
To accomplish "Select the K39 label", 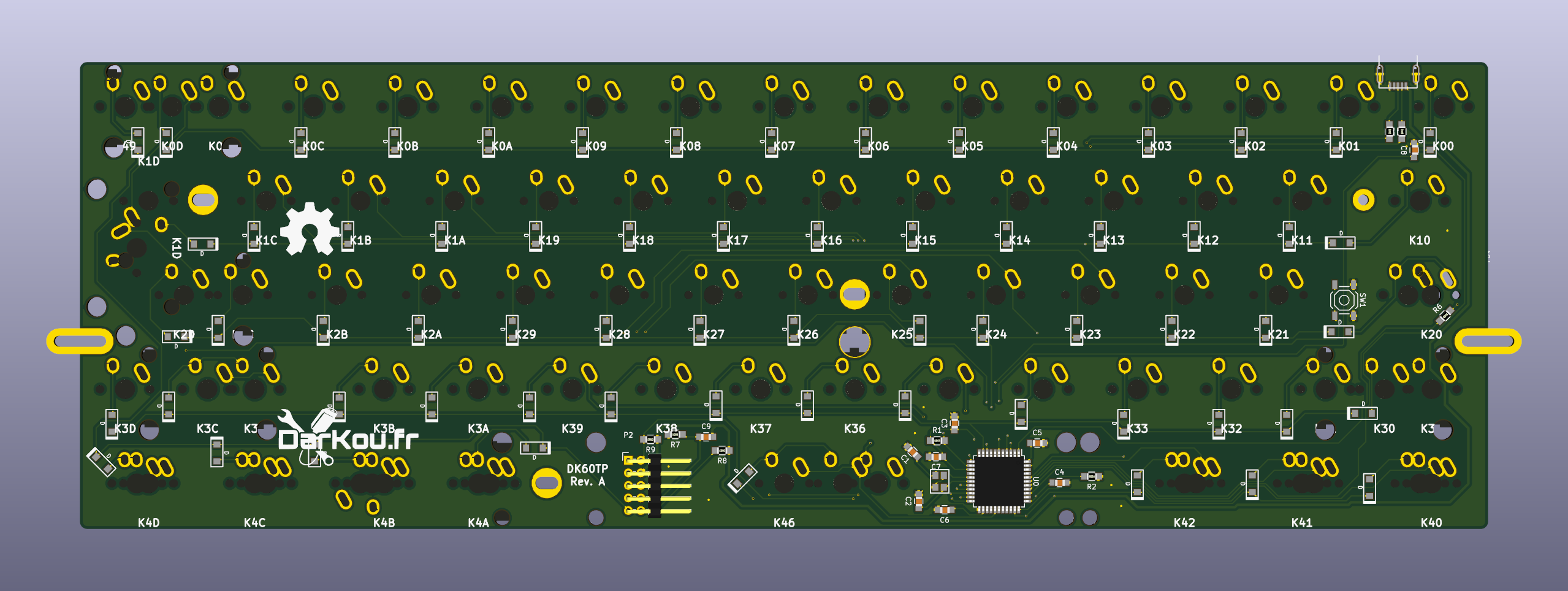I will point(572,429).
